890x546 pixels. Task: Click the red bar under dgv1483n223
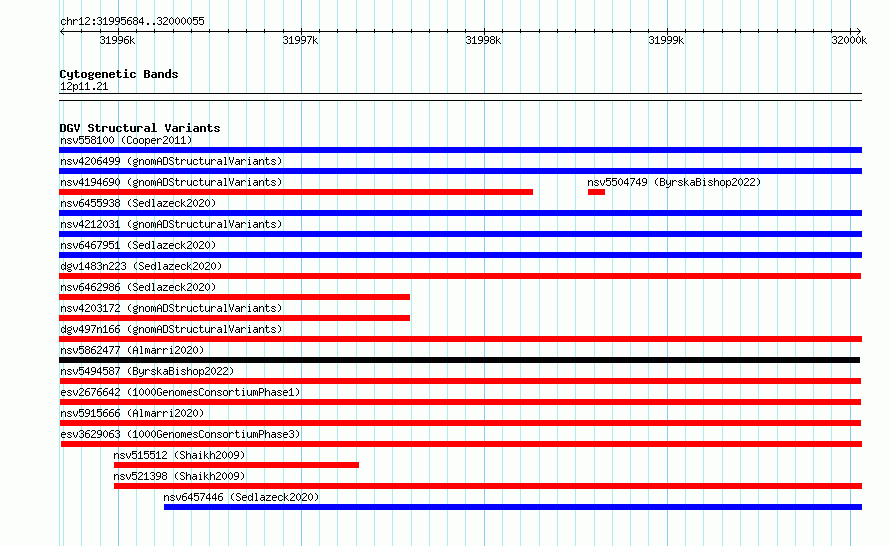460,276
